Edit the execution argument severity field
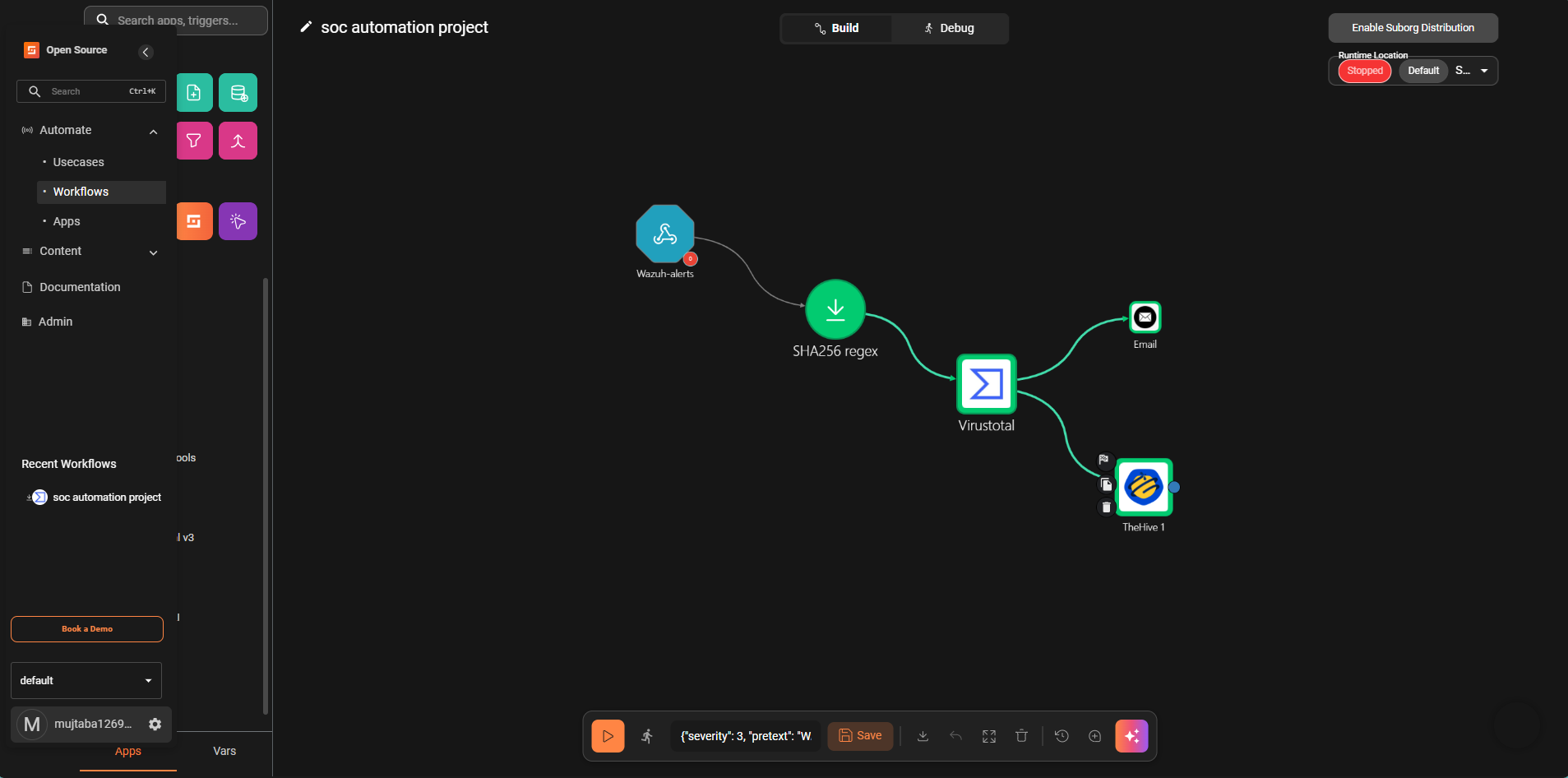The height and width of the screenshot is (778, 1568). 745,736
